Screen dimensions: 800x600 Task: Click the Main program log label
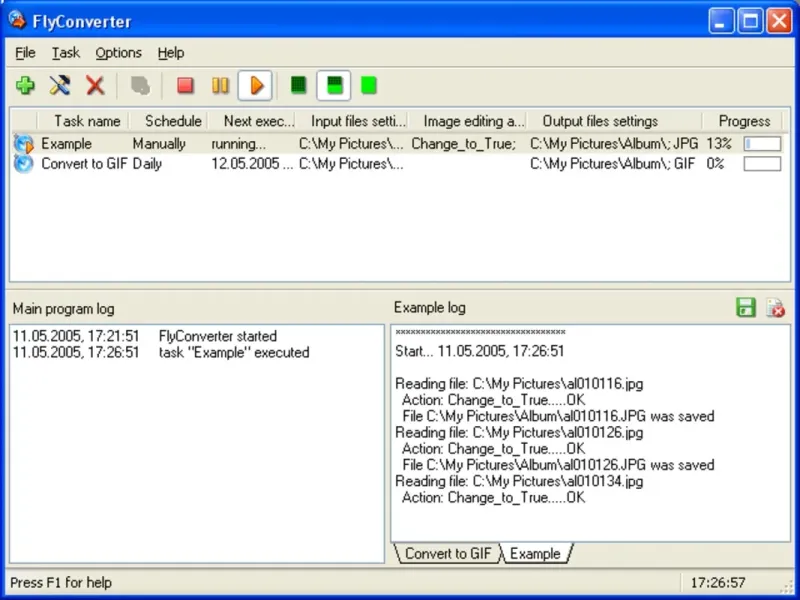click(63, 309)
